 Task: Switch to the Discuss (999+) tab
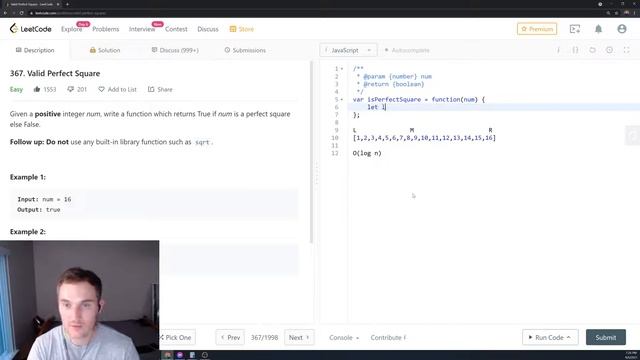(175, 50)
